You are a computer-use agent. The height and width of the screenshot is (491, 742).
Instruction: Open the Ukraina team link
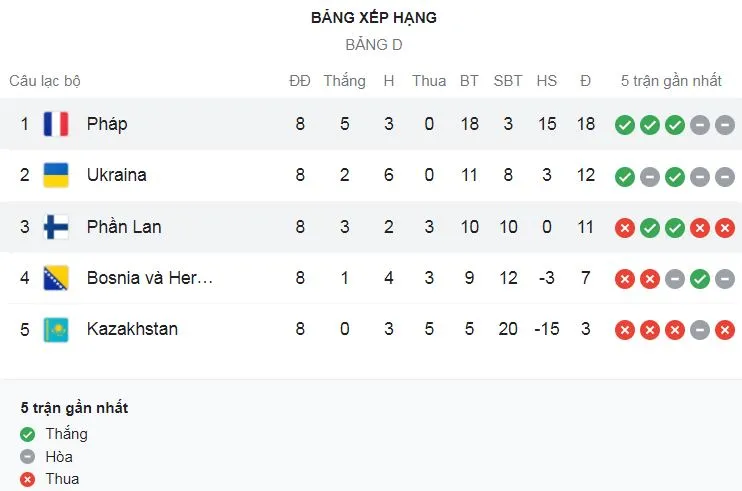(x=117, y=175)
